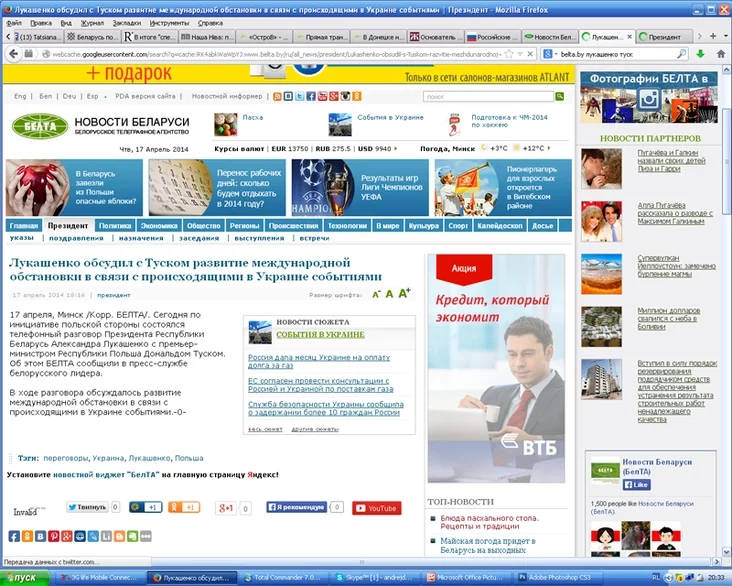This screenshot has height=586, width=732.
Task: Click the Google +1 share button
Action: coord(229,508)
